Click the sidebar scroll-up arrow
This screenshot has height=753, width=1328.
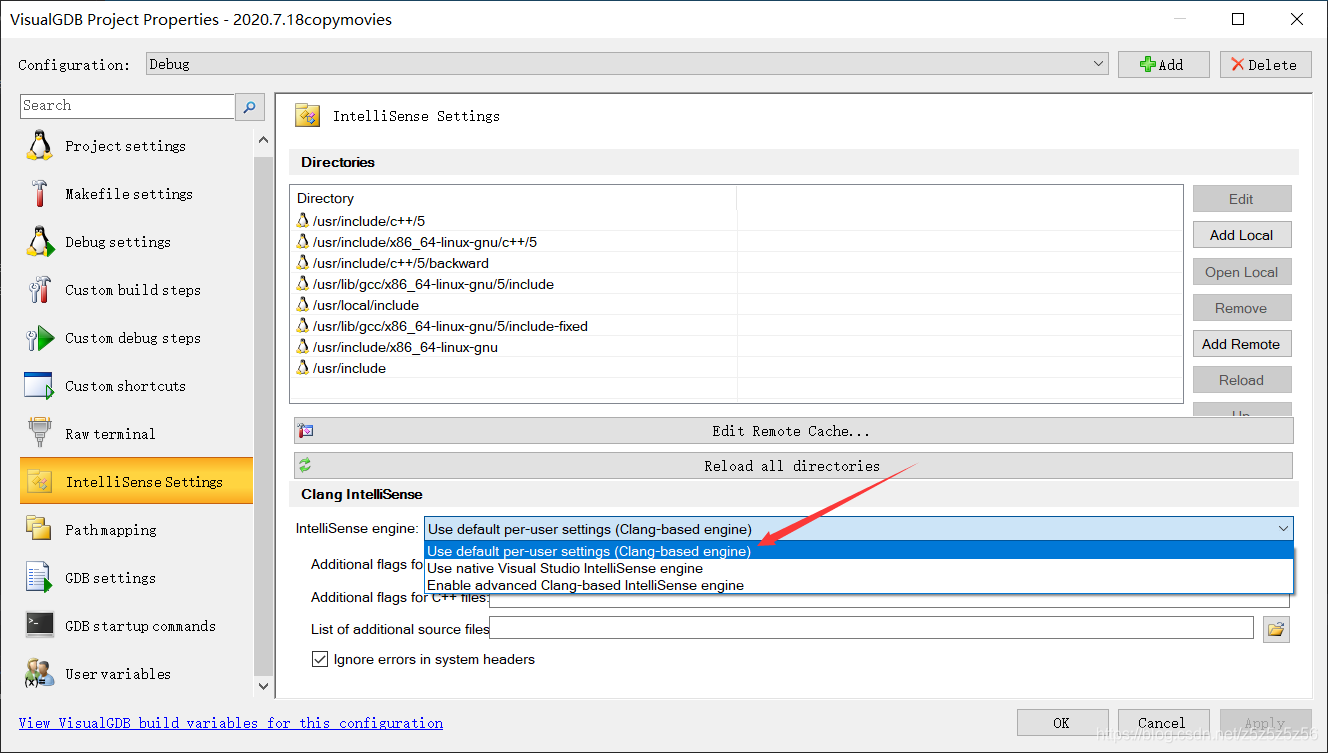pos(263,141)
